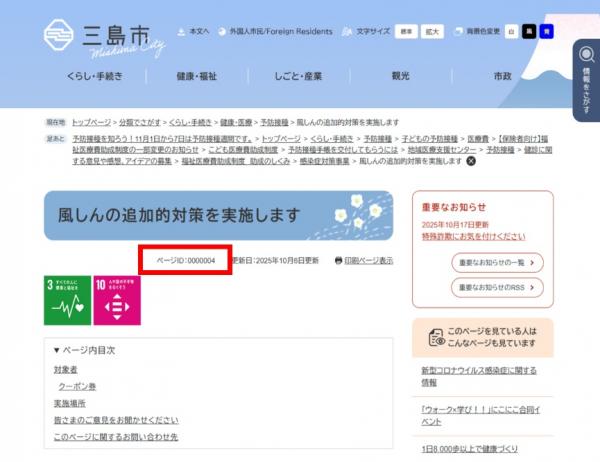The width and height of the screenshot is (600, 462).
Task: Jump to 対象者 section
Action: 65,370
